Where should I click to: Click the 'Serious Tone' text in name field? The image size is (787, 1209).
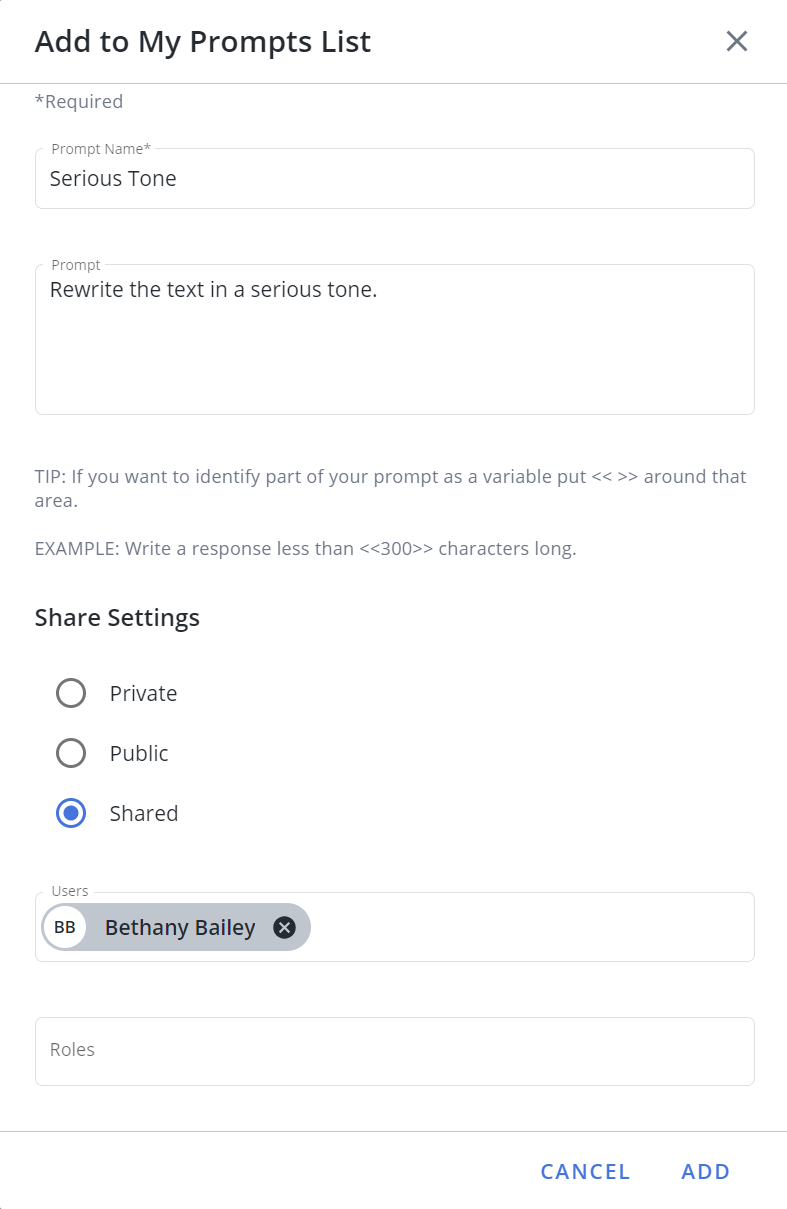pos(113,179)
